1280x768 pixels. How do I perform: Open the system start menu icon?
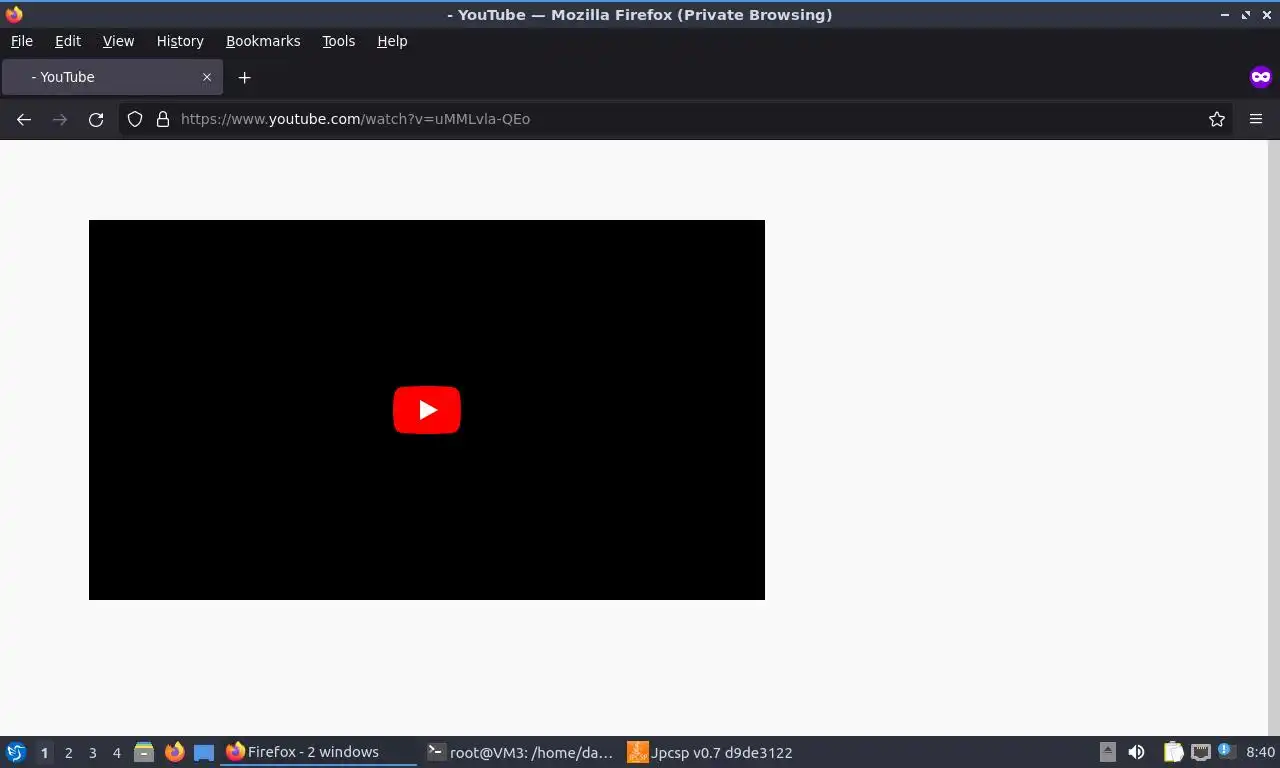pyautogui.click(x=16, y=752)
